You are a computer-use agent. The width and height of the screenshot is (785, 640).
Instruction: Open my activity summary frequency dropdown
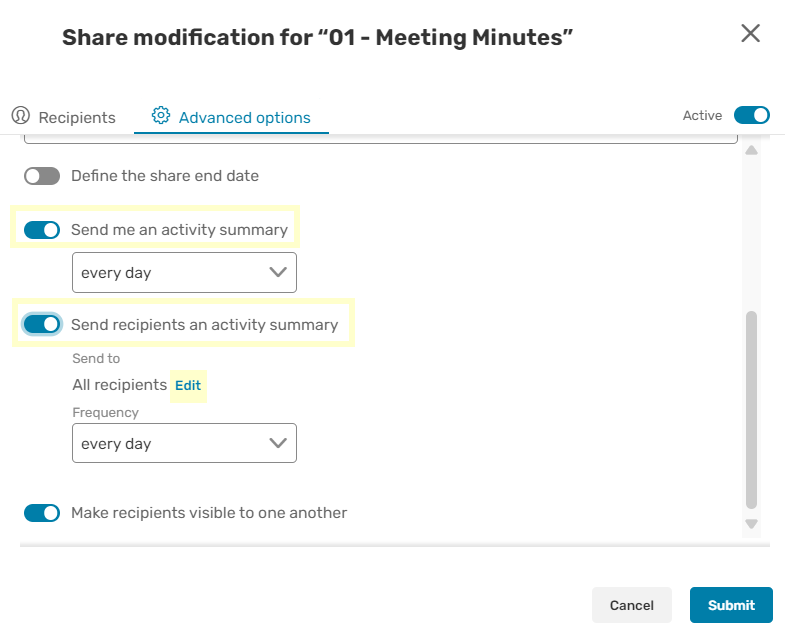184,272
